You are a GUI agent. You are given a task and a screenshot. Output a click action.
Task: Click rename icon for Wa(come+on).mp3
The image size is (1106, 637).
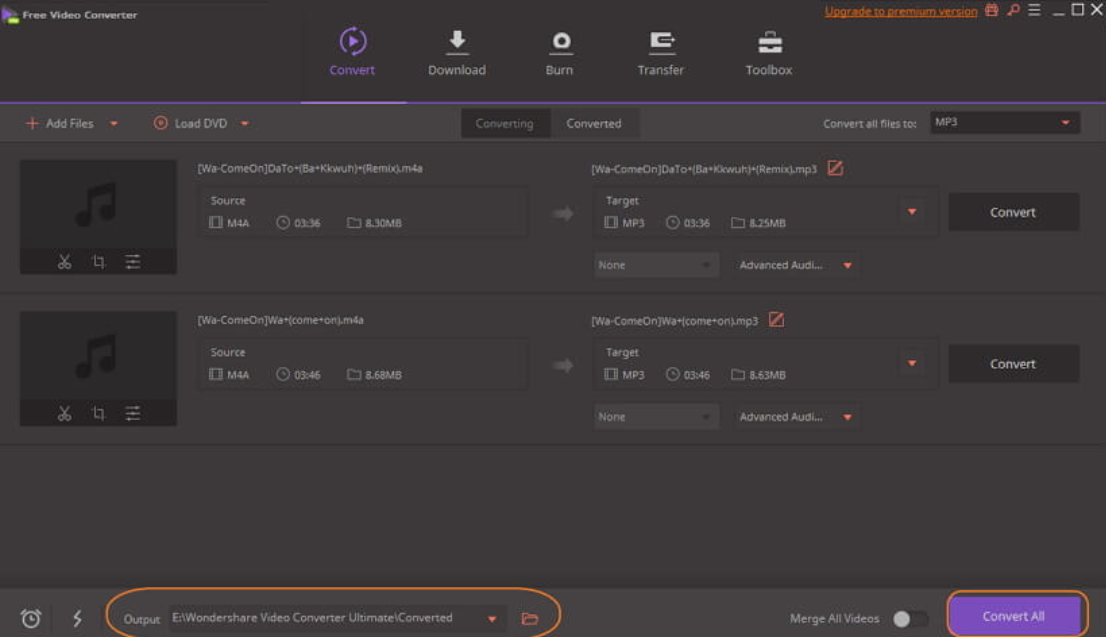tap(776, 320)
